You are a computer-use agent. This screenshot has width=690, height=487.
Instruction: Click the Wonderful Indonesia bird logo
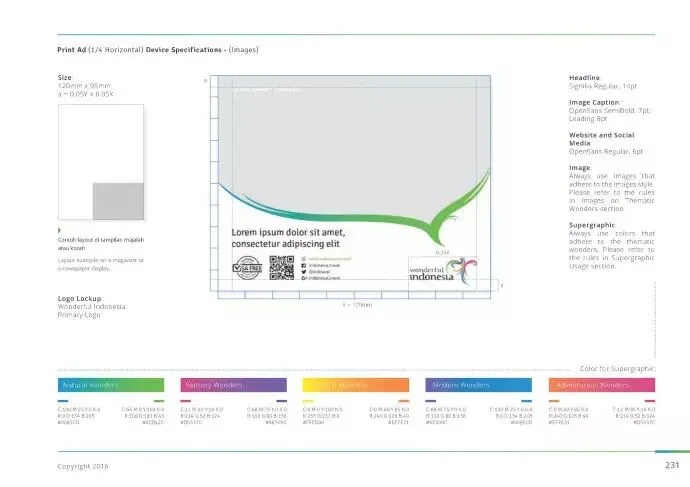coord(443,271)
